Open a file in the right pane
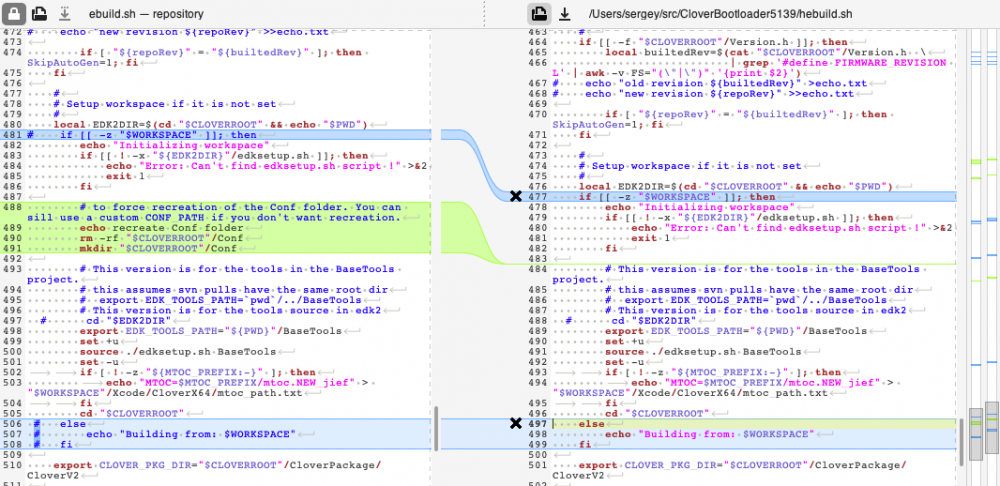This screenshot has height=486, width=1000. (539, 13)
